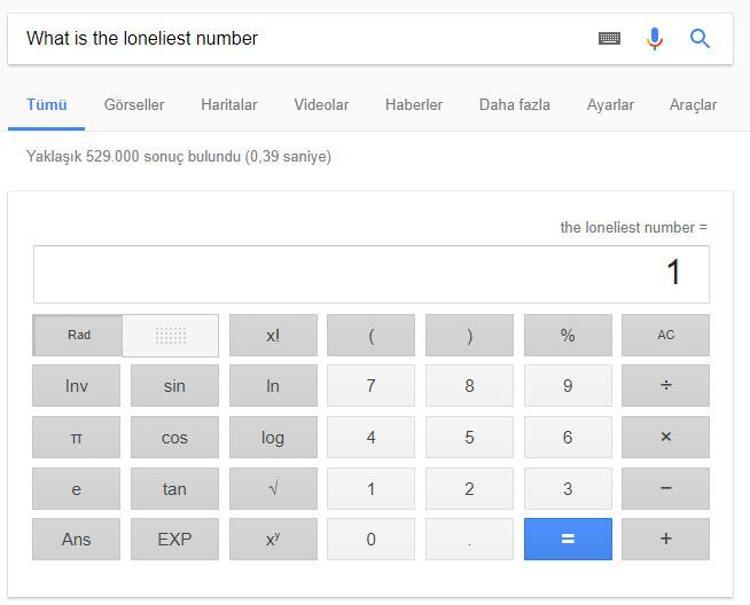Open the Ayarlar settings dropdown
Screen dimensions: 750x605
point(610,105)
